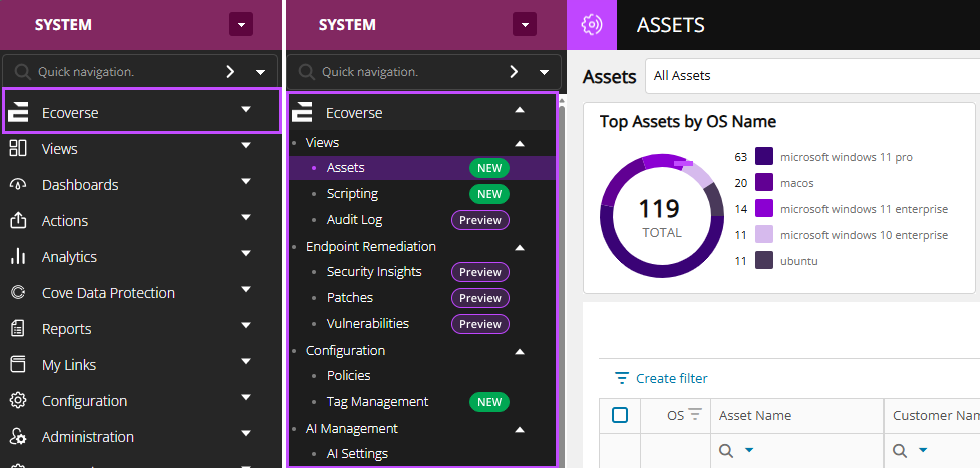This screenshot has height=468, width=980.
Task: Click the search icon under Asset Name column
Action: 726,451
